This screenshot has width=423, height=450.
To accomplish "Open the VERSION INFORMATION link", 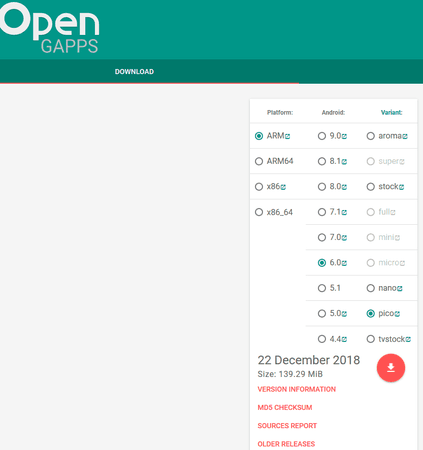I will coord(296,389).
